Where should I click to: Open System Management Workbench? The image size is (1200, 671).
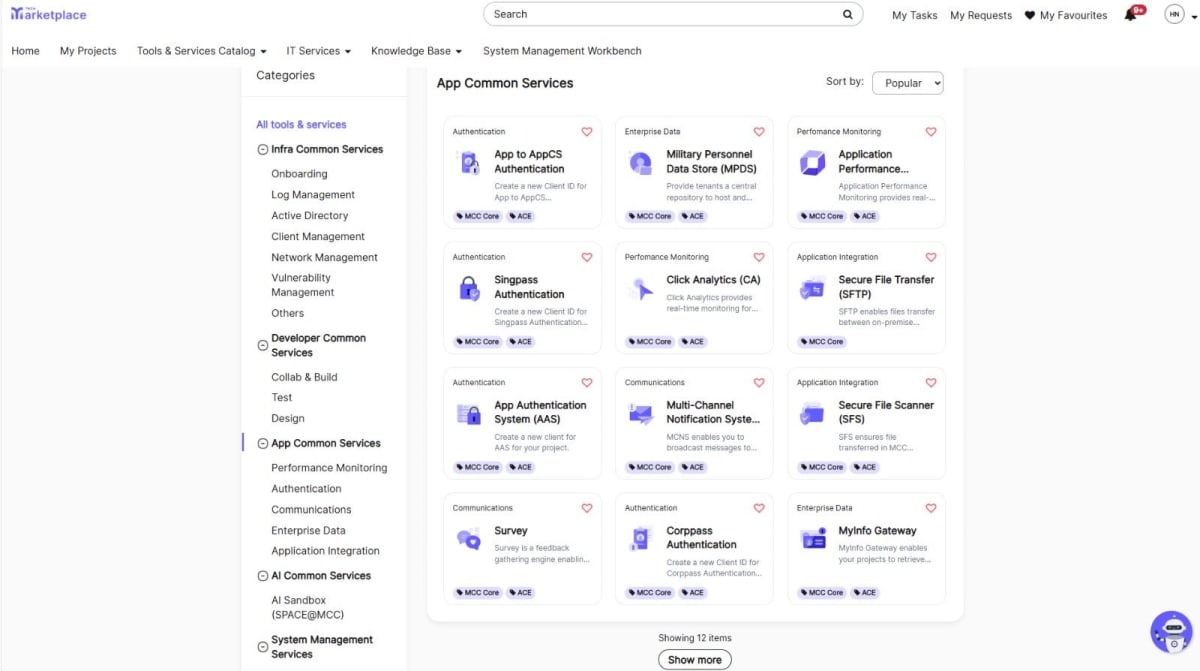562,51
